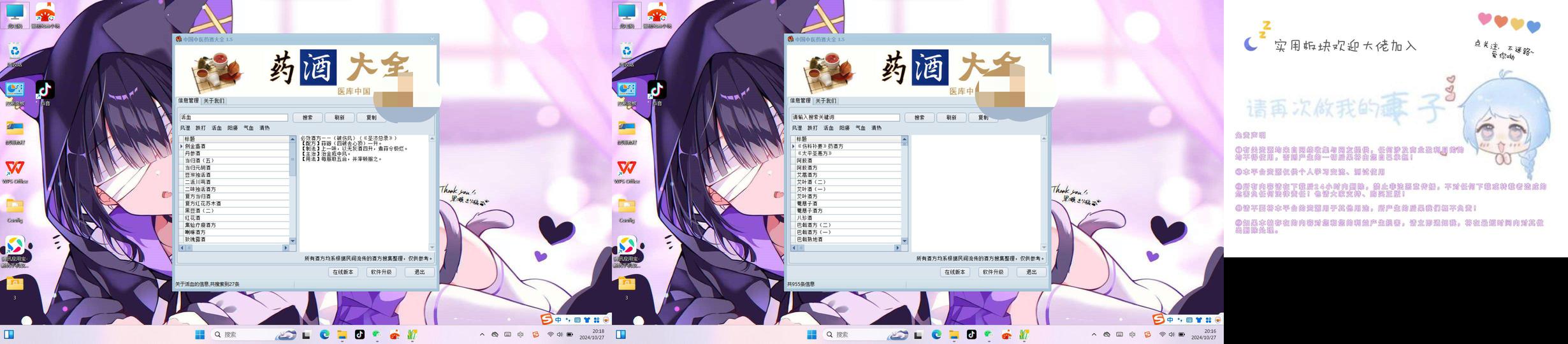Open Config folder on the 20:16 desktop

point(627,210)
